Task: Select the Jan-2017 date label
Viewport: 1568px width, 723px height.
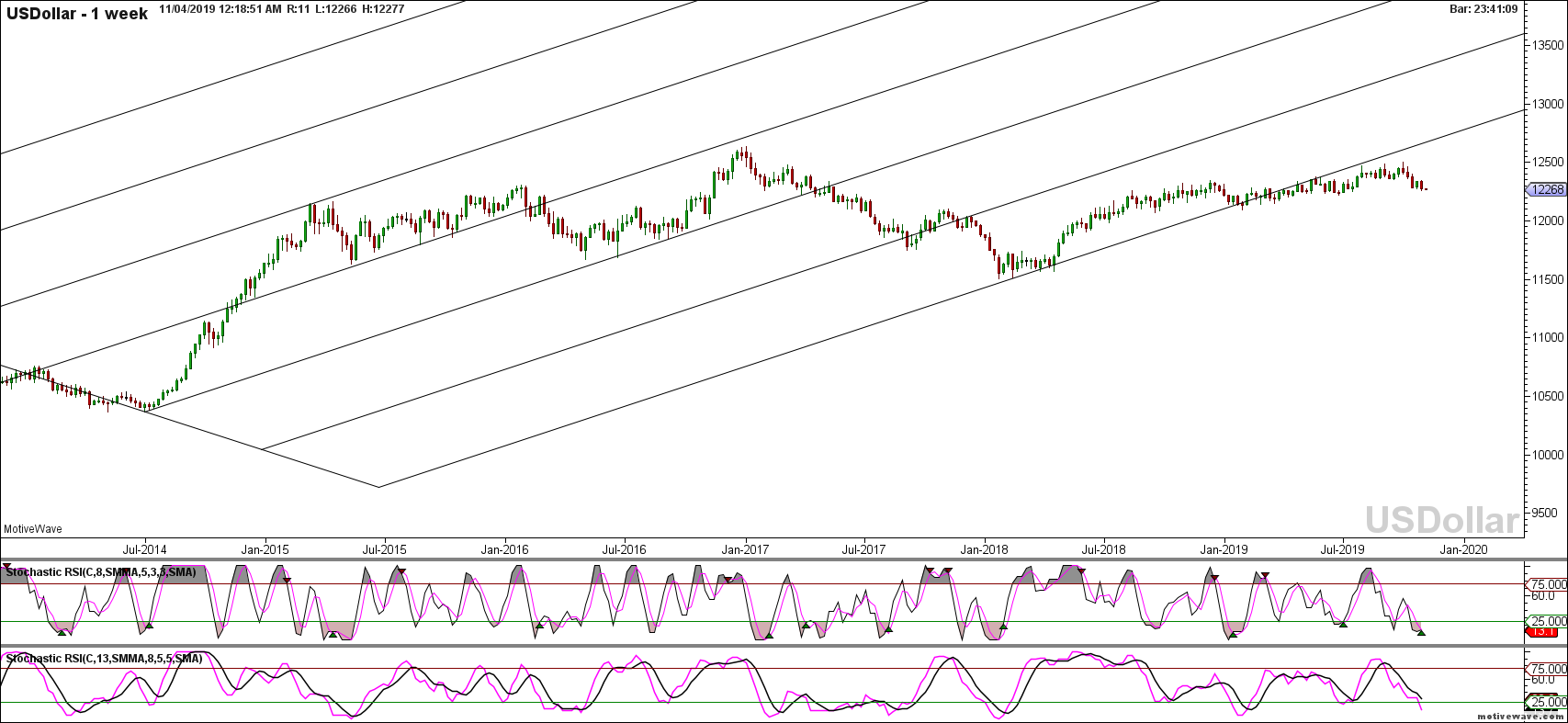Action: tap(745, 549)
